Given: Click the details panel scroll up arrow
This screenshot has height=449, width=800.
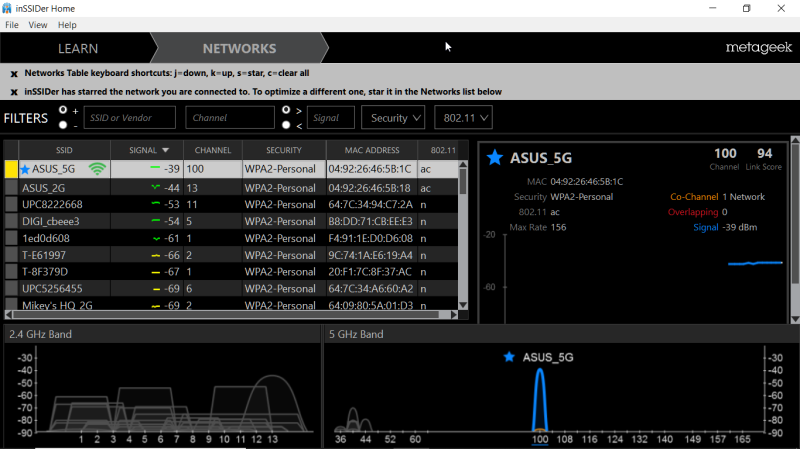Looking at the screenshot, I should (x=795, y=139).
